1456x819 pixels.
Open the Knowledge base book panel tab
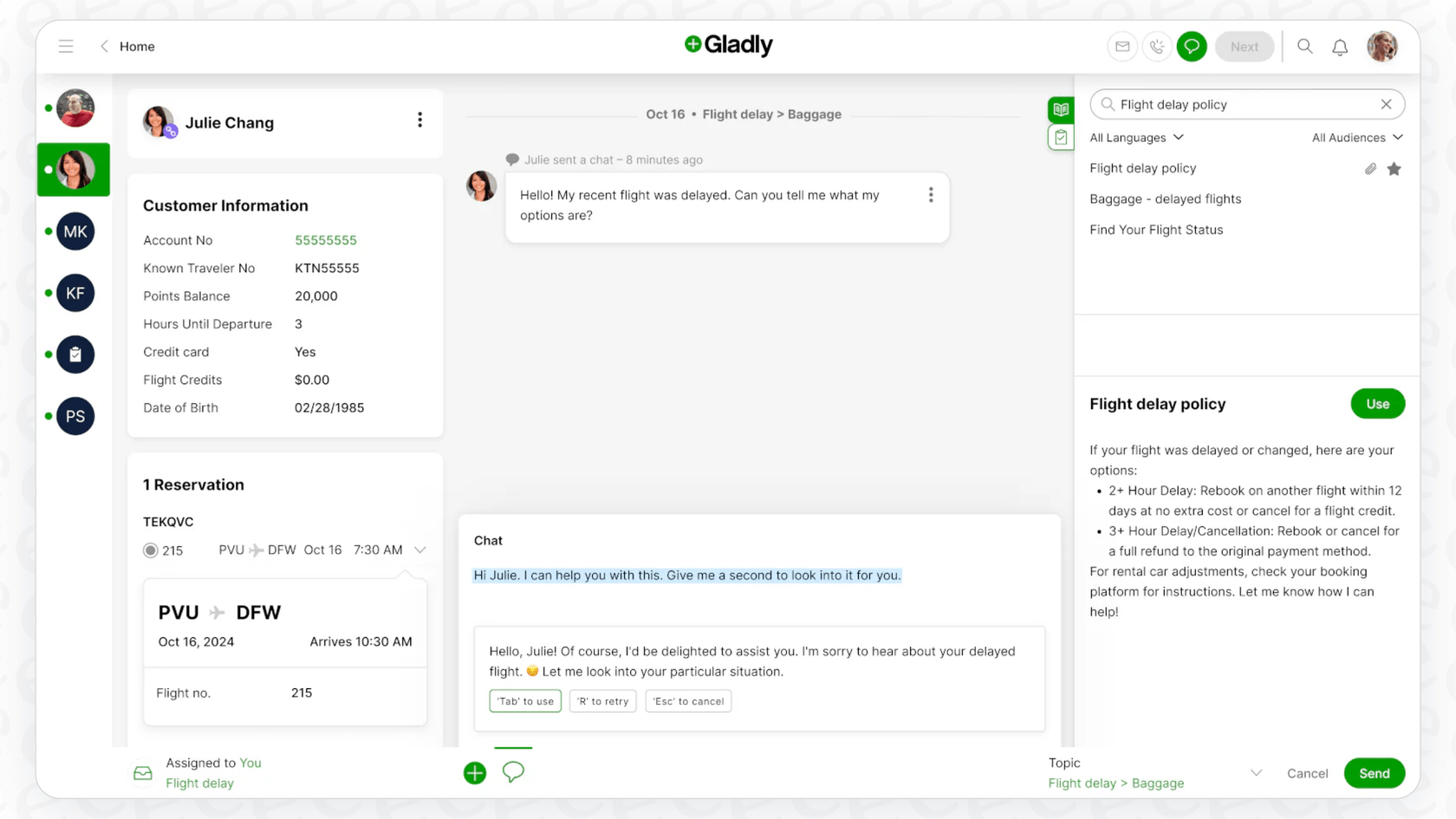coord(1061,109)
